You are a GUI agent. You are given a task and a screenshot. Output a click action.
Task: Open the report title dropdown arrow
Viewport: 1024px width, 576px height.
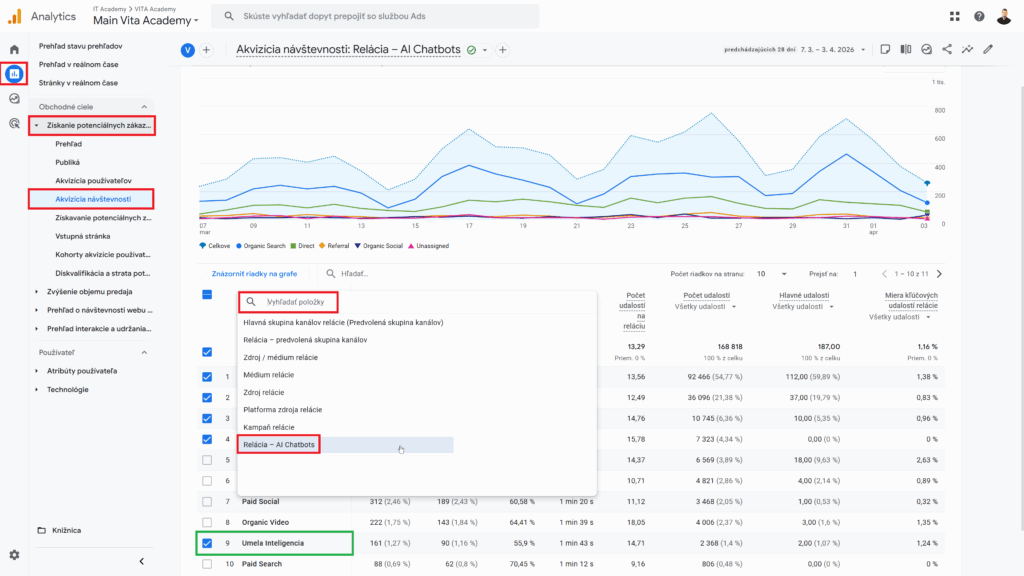click(x=485, y=50)
